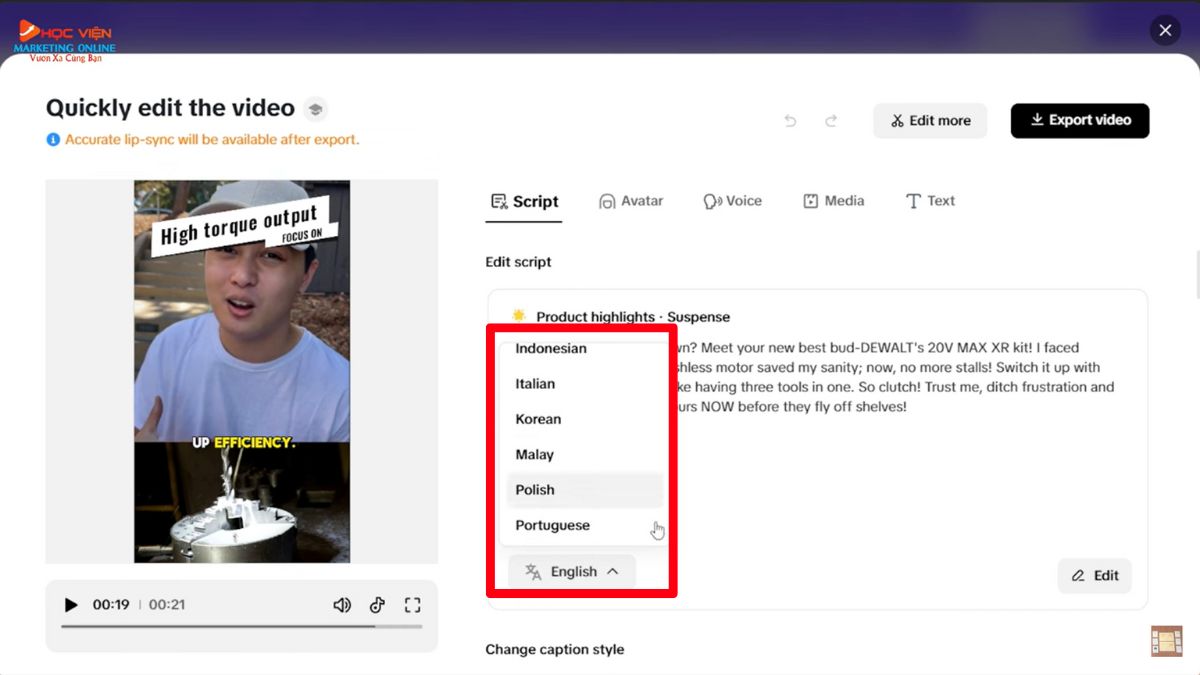Seek on the video progress bar
This screenshot has height=675, width=1200.
tap(241, 627)
